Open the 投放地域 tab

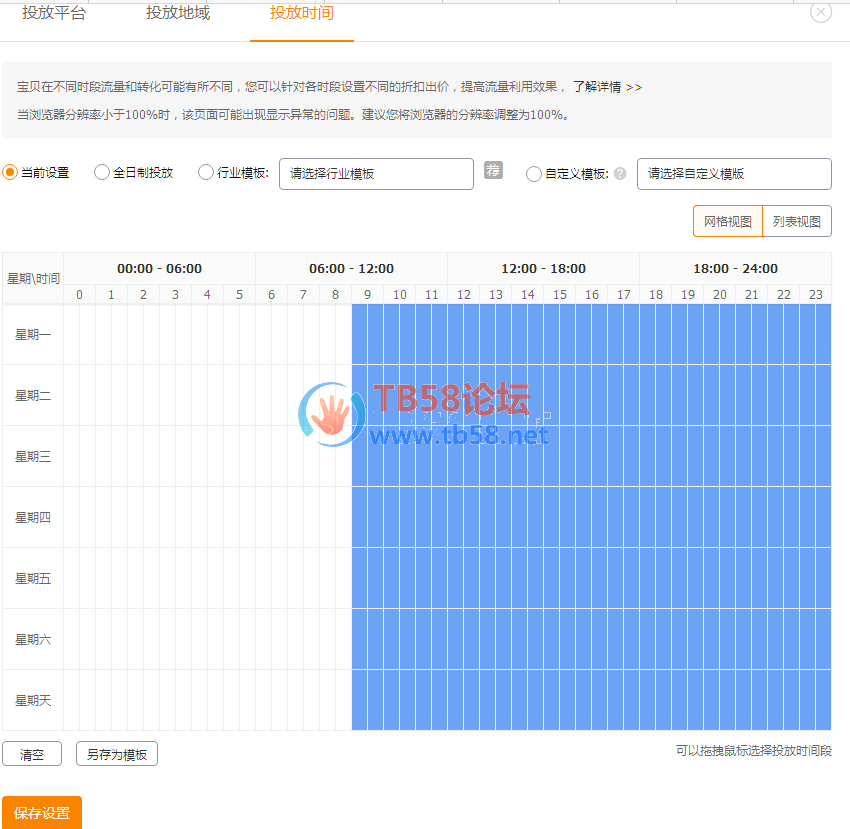[x=178, y=13]
